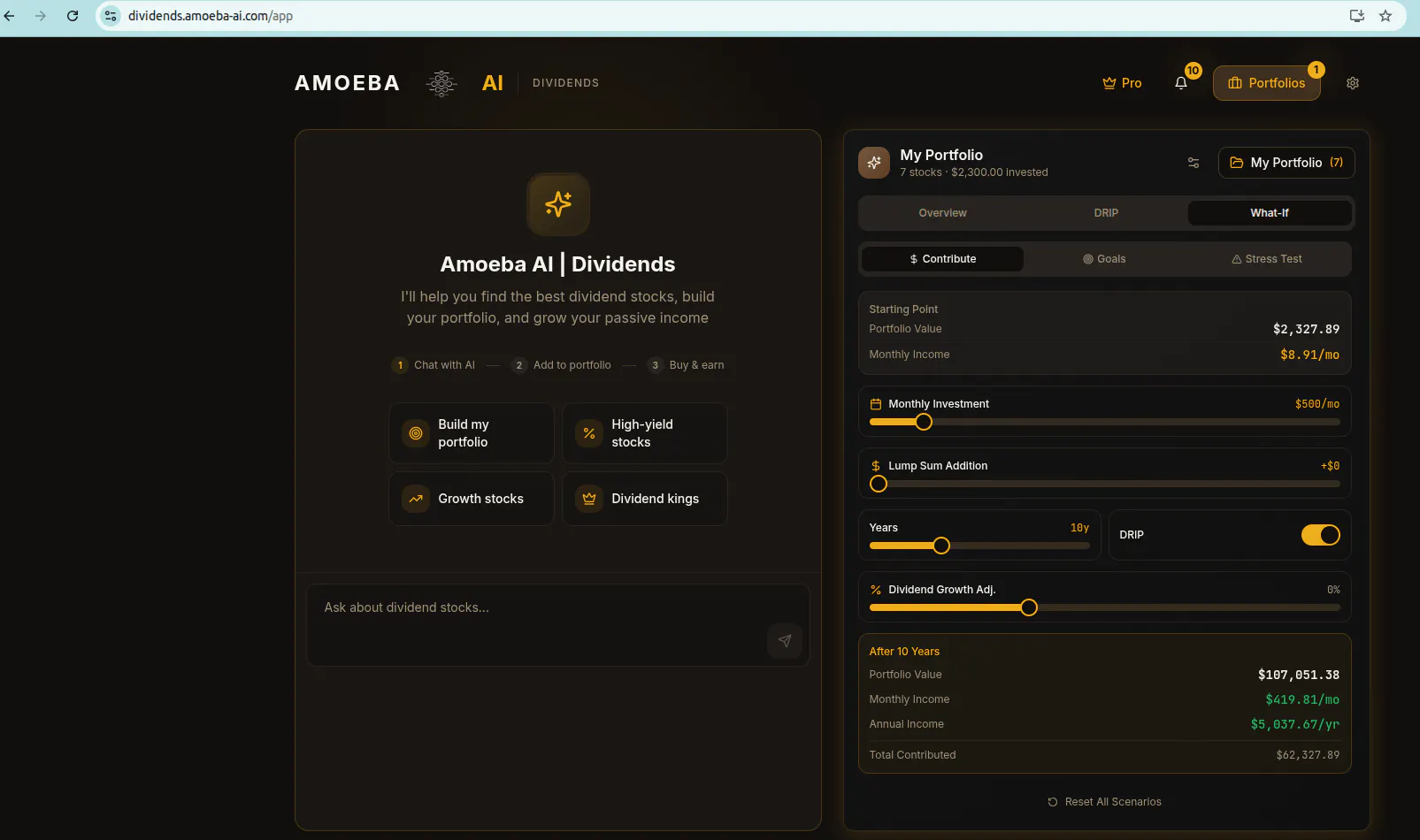Focus the Ask about dividend stocks input
Viewport: 1420px width, 840px height.
pos(558,624)
